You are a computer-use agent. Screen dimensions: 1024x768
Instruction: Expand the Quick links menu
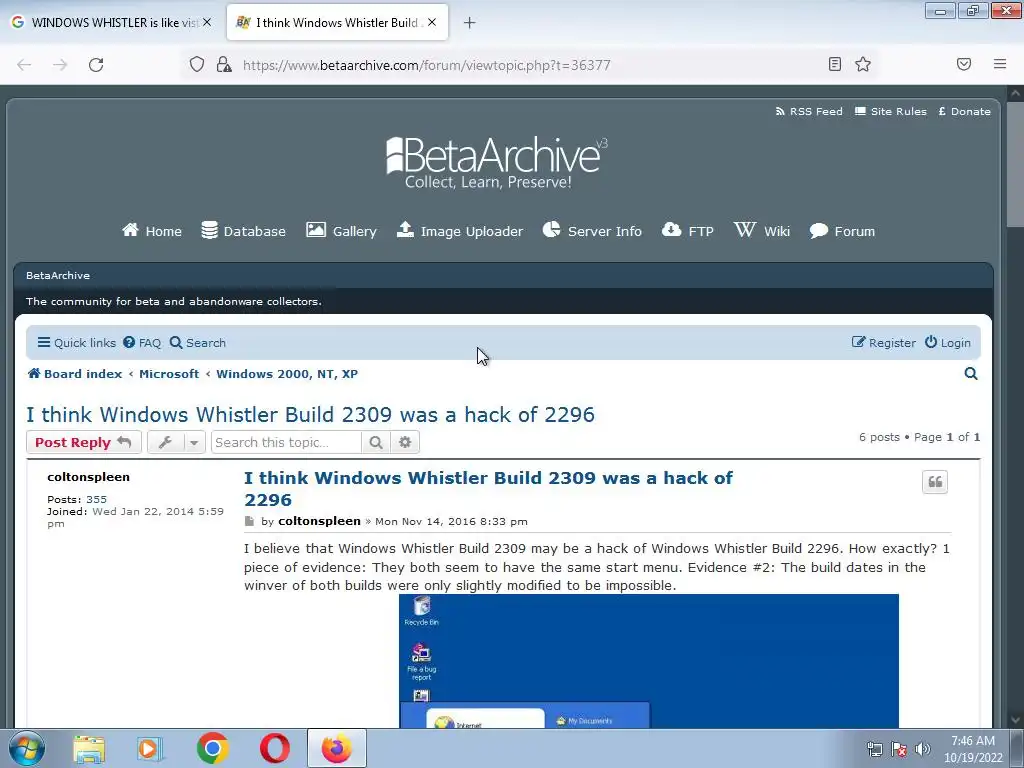coord(76,342)
